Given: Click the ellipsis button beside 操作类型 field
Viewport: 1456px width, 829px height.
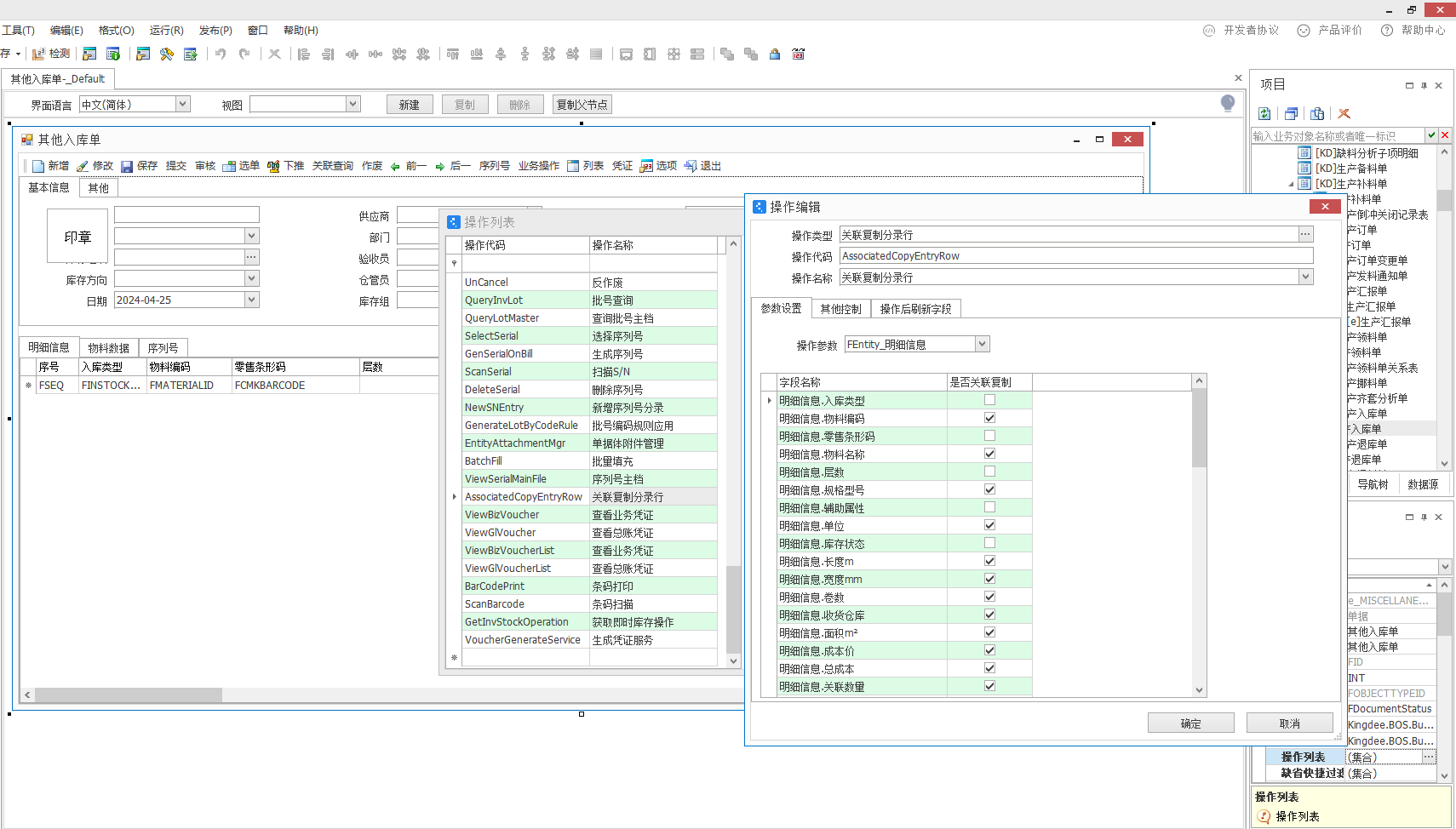Looking at the screenshot, I should [x=1305, y=234].
